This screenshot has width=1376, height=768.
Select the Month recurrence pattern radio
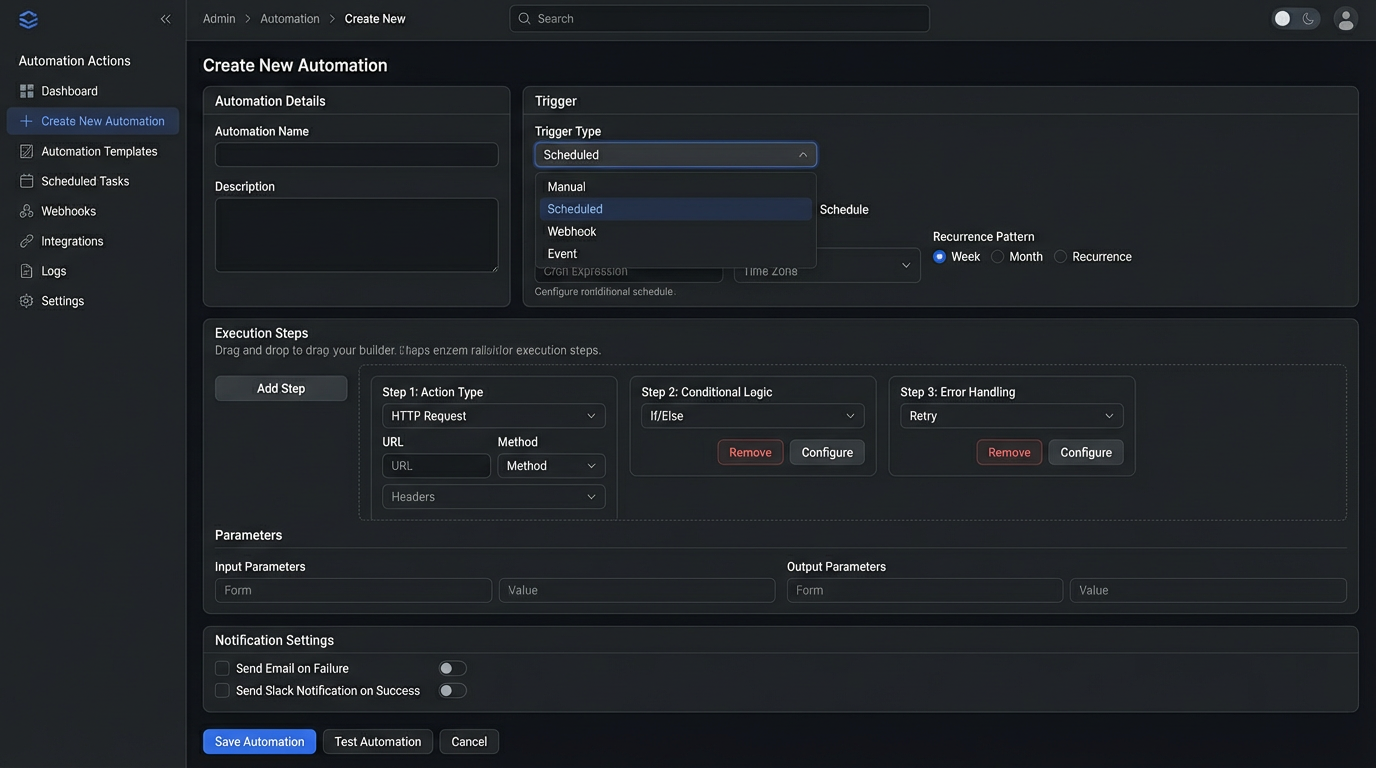pos(998,257)
